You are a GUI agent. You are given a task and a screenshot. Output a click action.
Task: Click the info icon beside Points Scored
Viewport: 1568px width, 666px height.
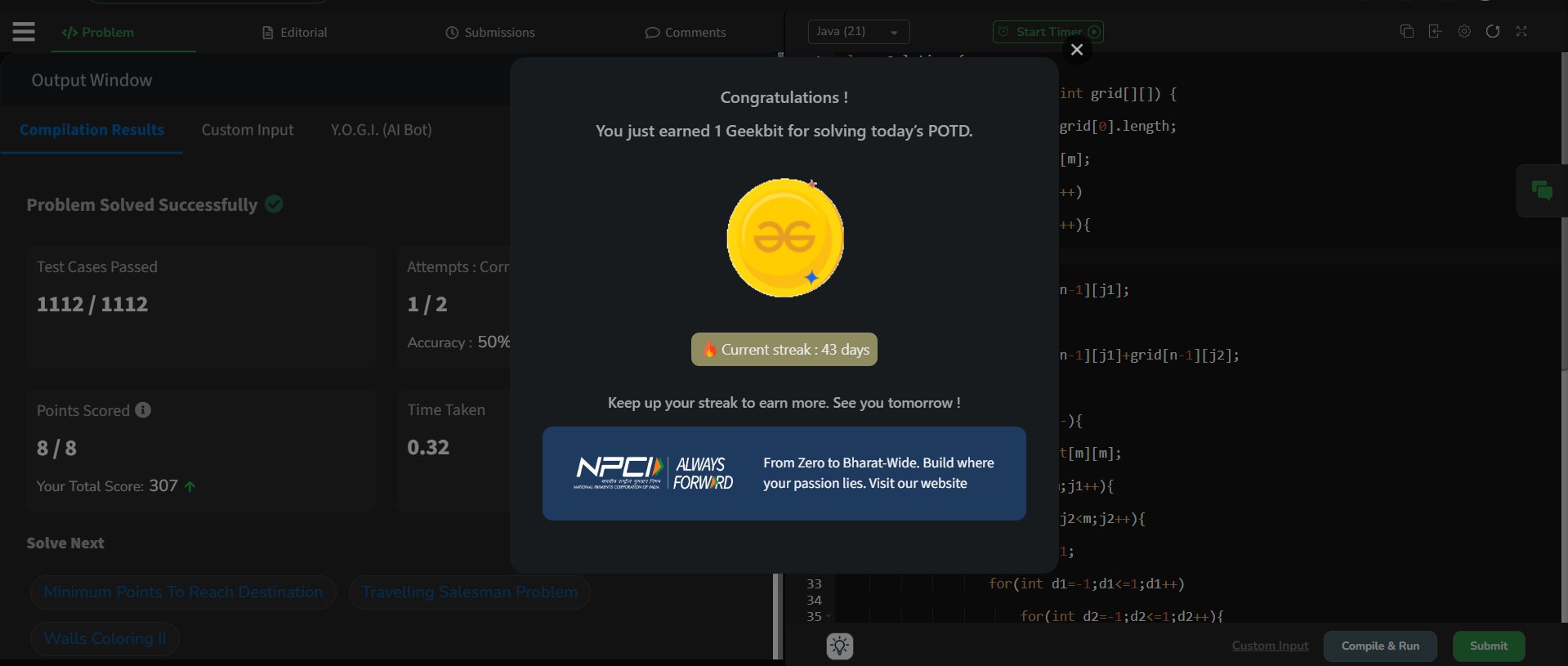(x=143, y=410)
